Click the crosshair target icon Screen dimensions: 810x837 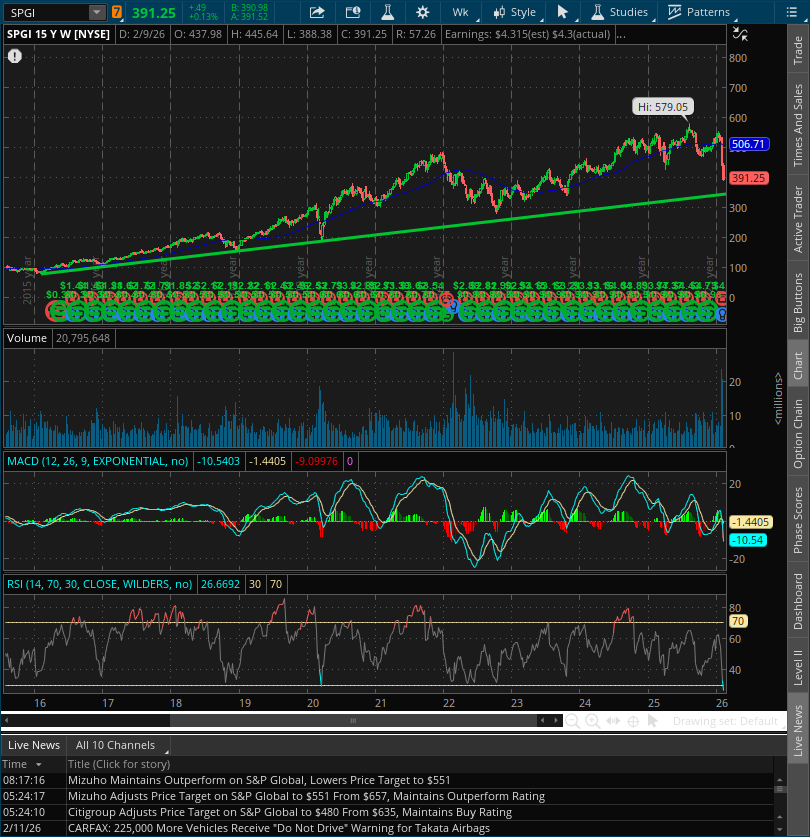click(633, 722)
